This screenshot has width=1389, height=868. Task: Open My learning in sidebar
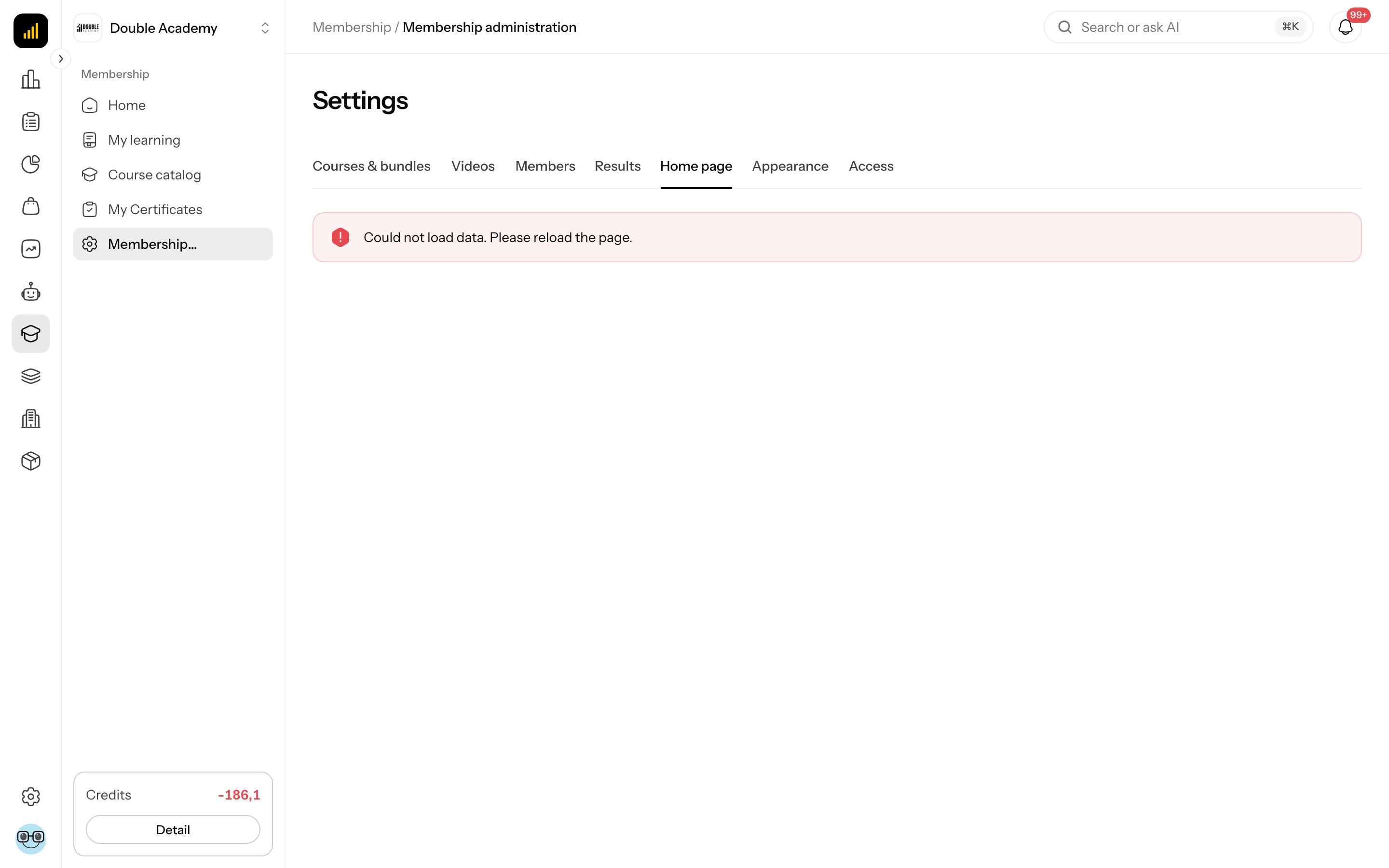173,140
